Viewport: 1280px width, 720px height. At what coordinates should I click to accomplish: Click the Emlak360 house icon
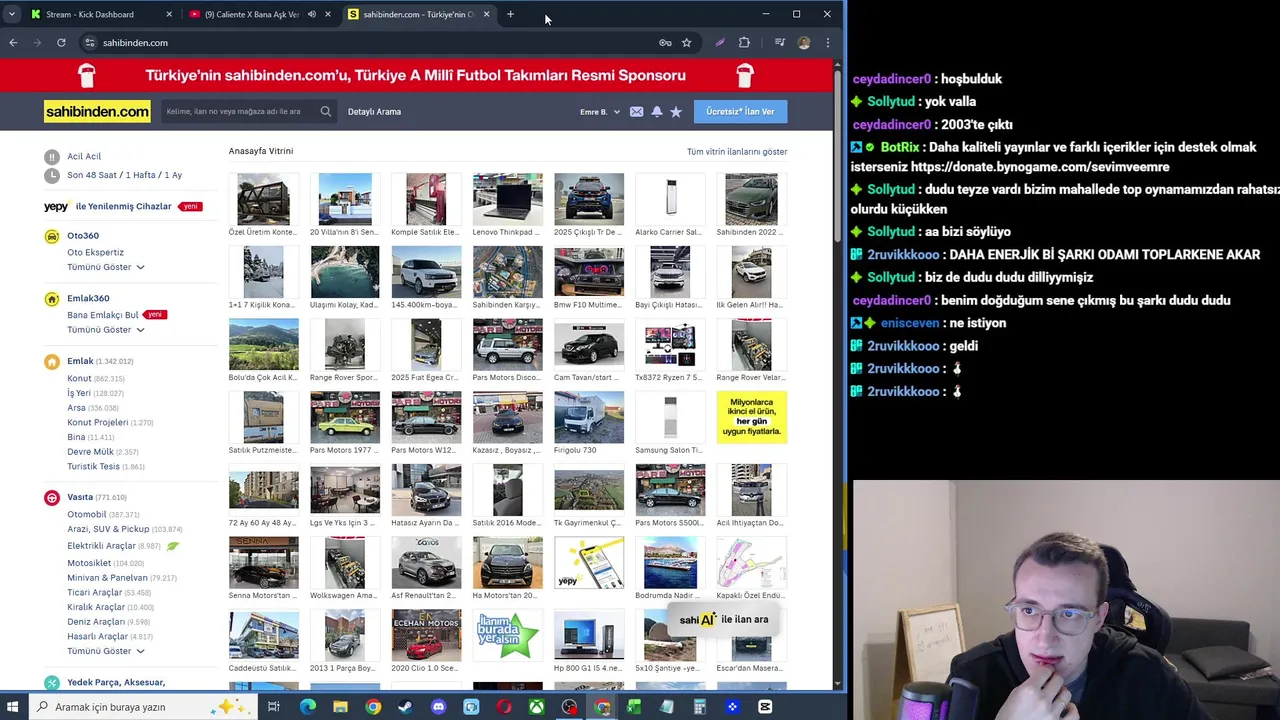(52, 298)
